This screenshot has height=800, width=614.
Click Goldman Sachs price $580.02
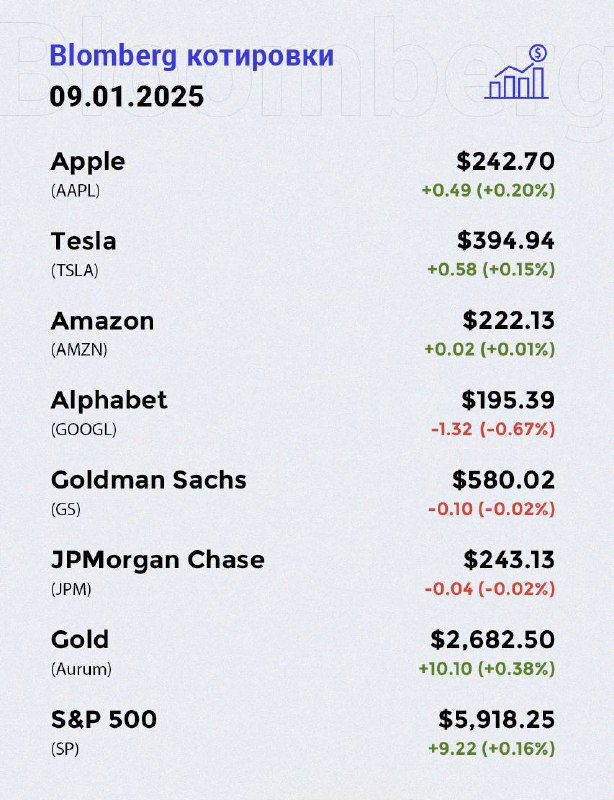[x=503, y=480]
